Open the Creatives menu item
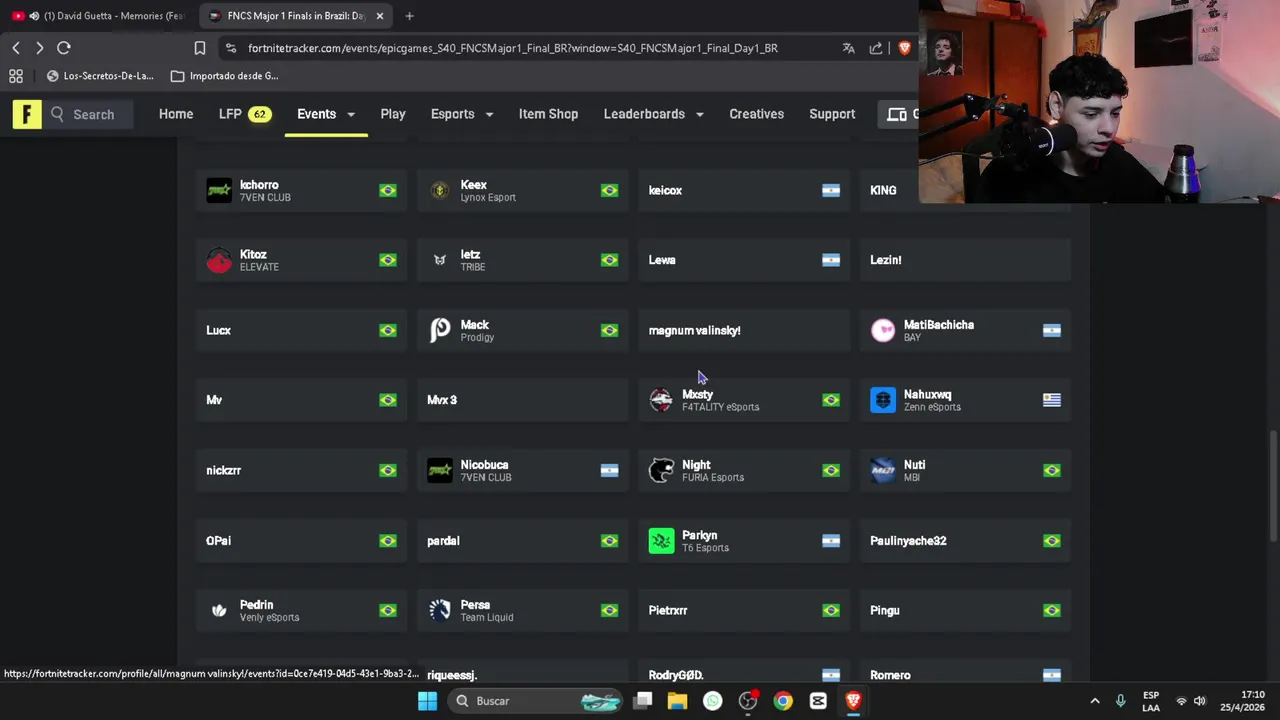The height and width of the screenshot is (720, 1280). point(756,114)
